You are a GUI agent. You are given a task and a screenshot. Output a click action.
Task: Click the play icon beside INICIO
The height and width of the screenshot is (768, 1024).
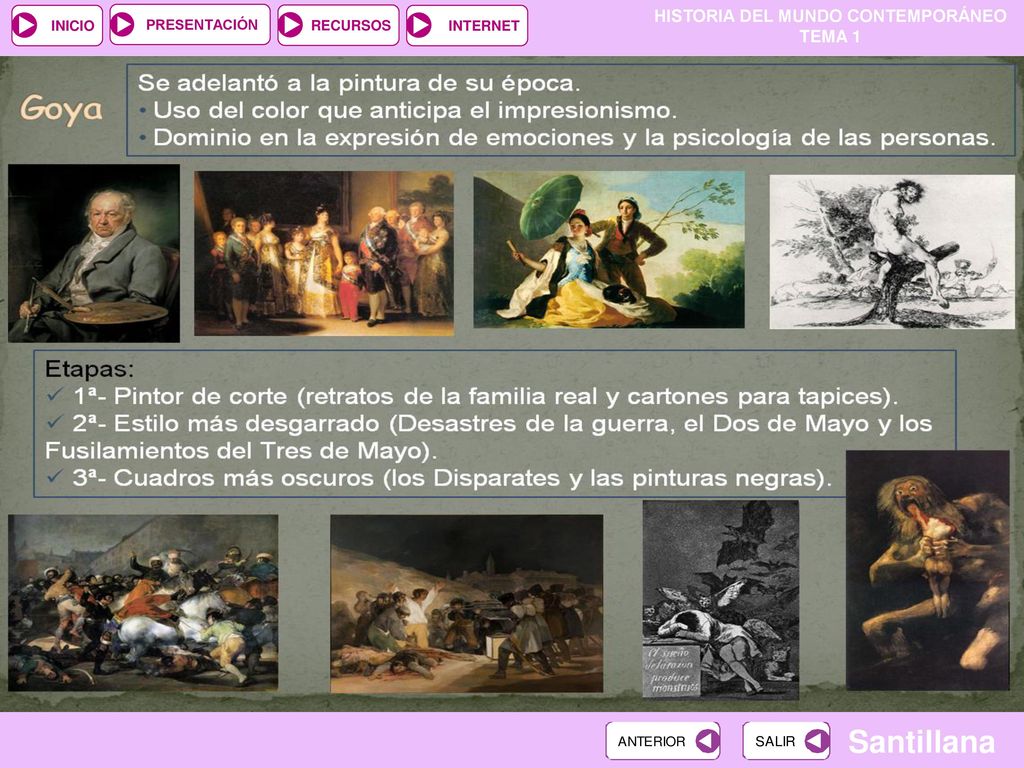(25, 25)
